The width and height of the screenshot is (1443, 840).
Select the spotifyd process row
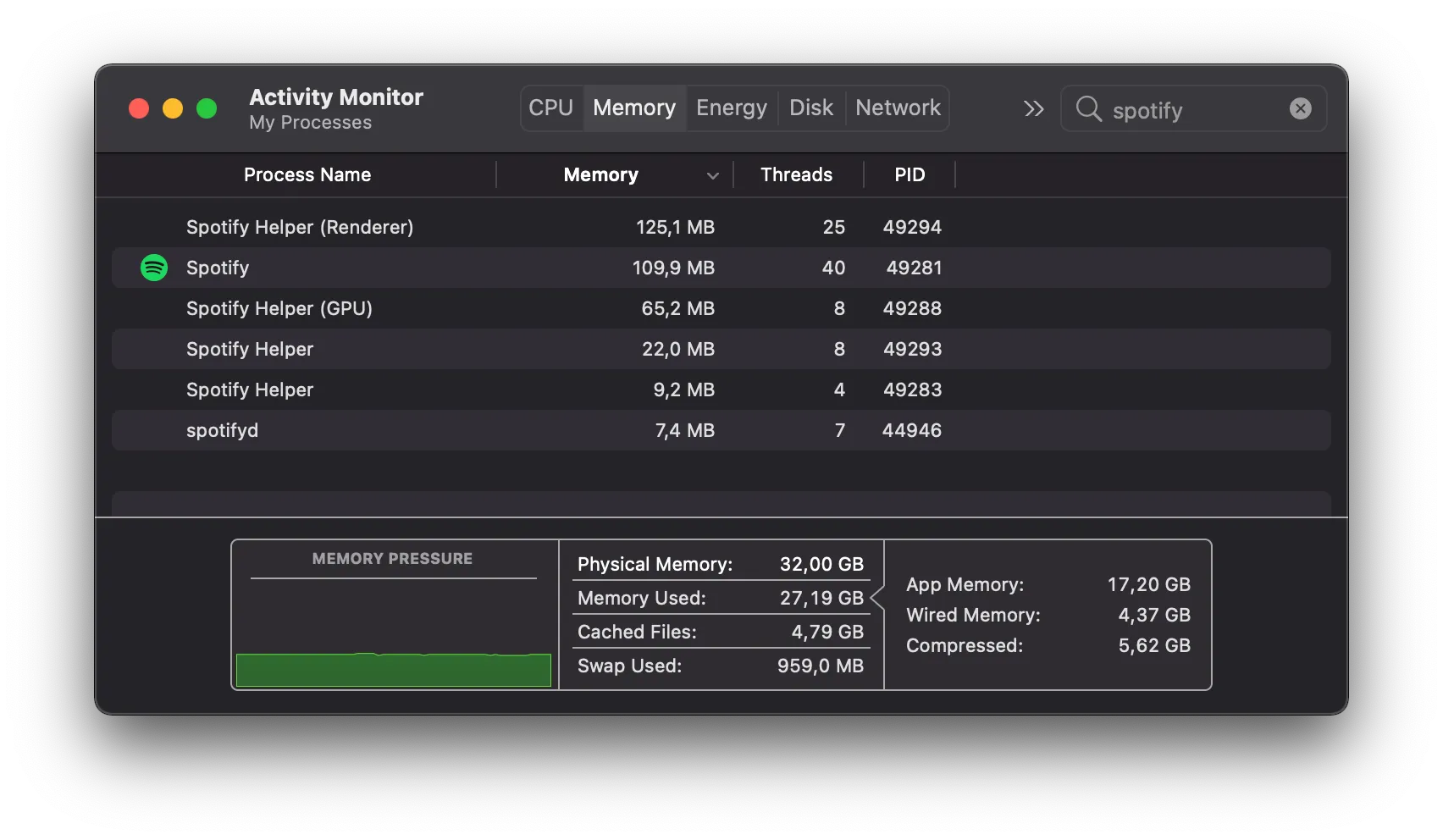pyautogui.click(x=222, y=430)
